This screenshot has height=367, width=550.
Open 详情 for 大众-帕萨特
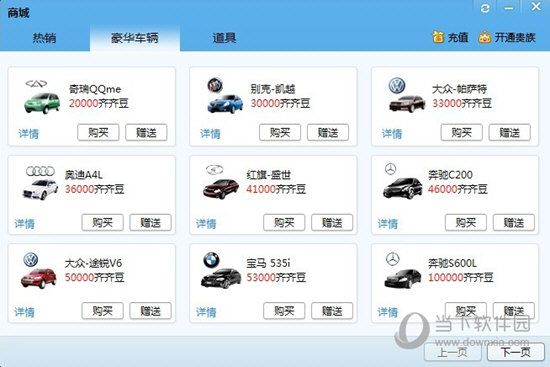coord(392,134)
